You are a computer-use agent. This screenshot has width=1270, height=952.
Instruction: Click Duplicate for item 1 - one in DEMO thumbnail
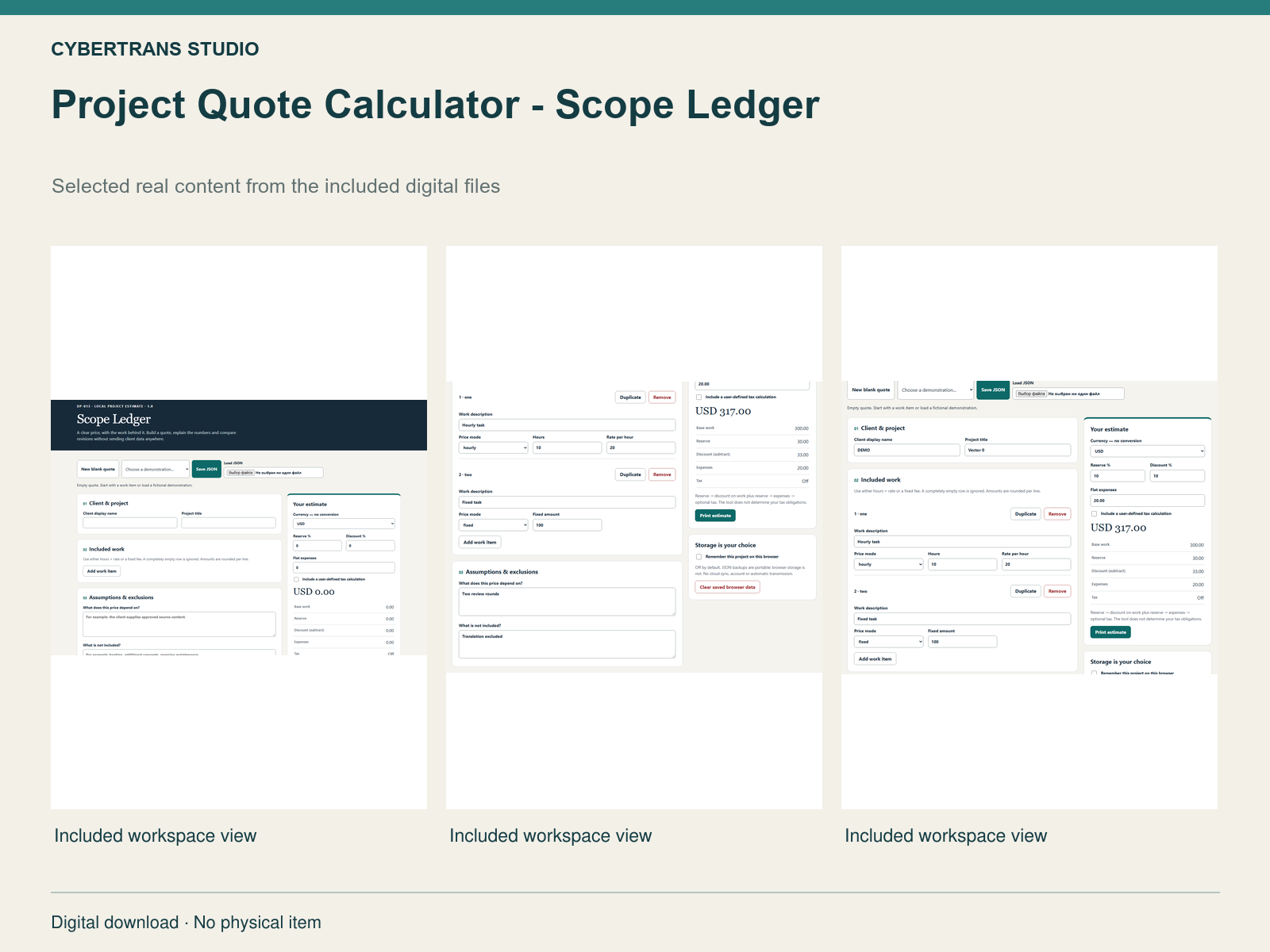click(x=1026, y=514)
